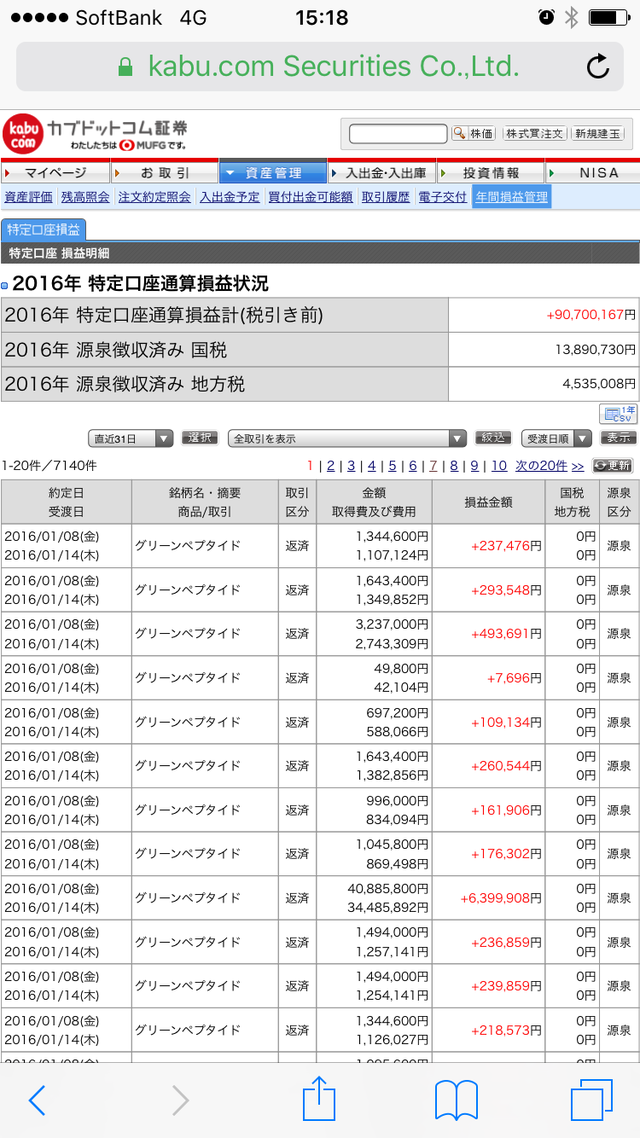Go to results page 6
The width and height of the screenshot is (640, 1138).
(x=412, y=466)
